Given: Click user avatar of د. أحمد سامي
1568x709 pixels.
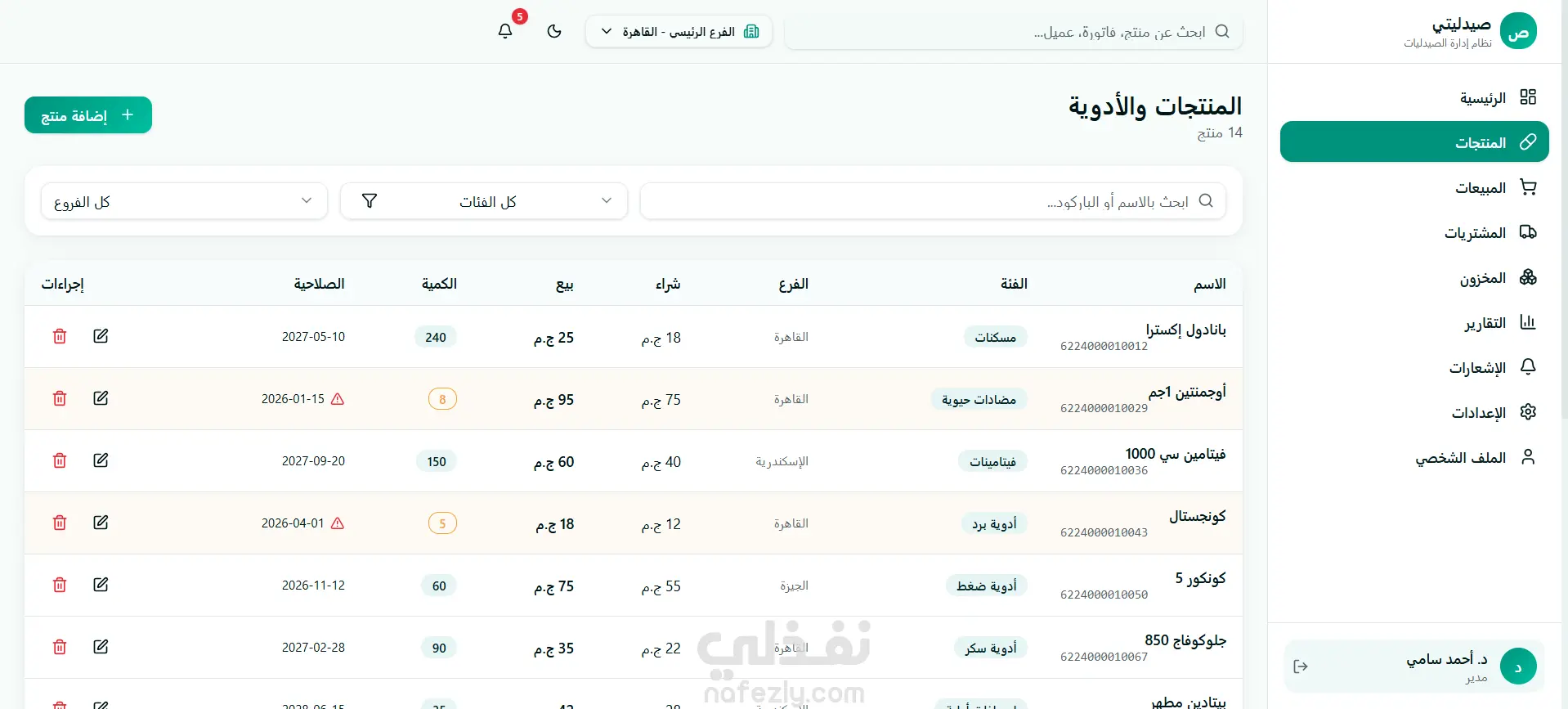Looking at the screenshot, I should 1518,666.
